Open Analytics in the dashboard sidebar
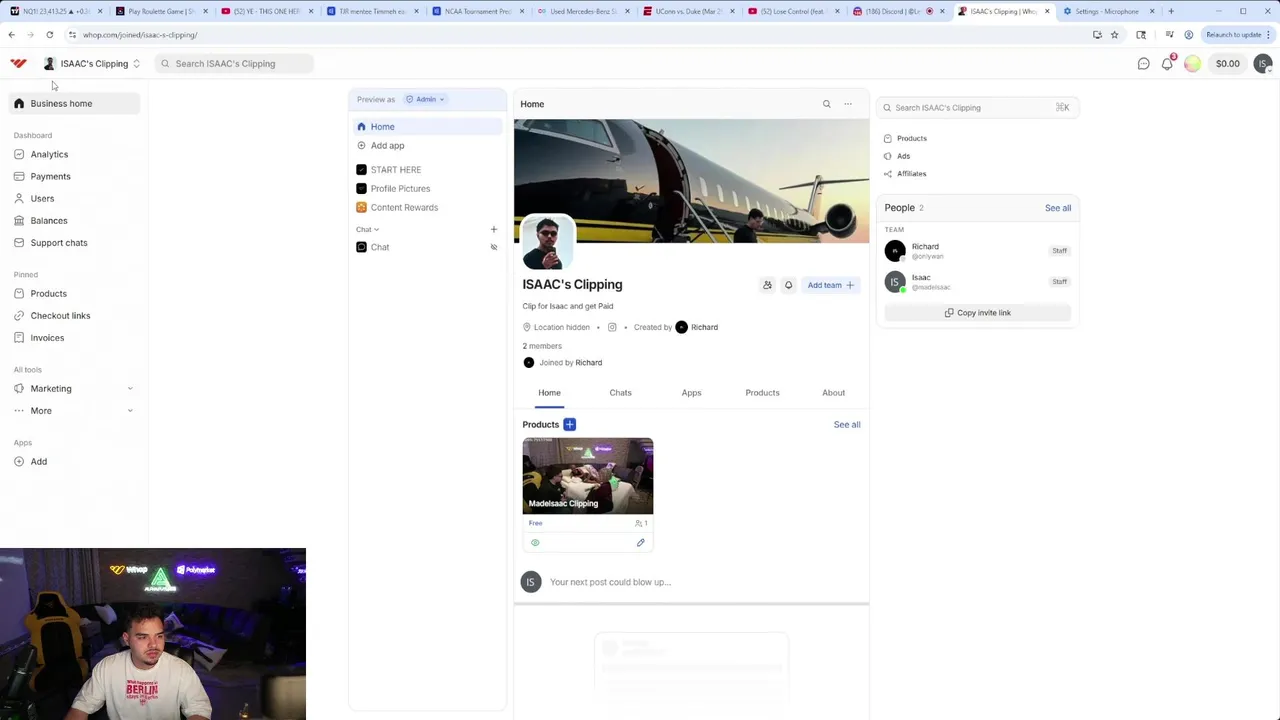The image size is (1280, 720). click(49, 155)
